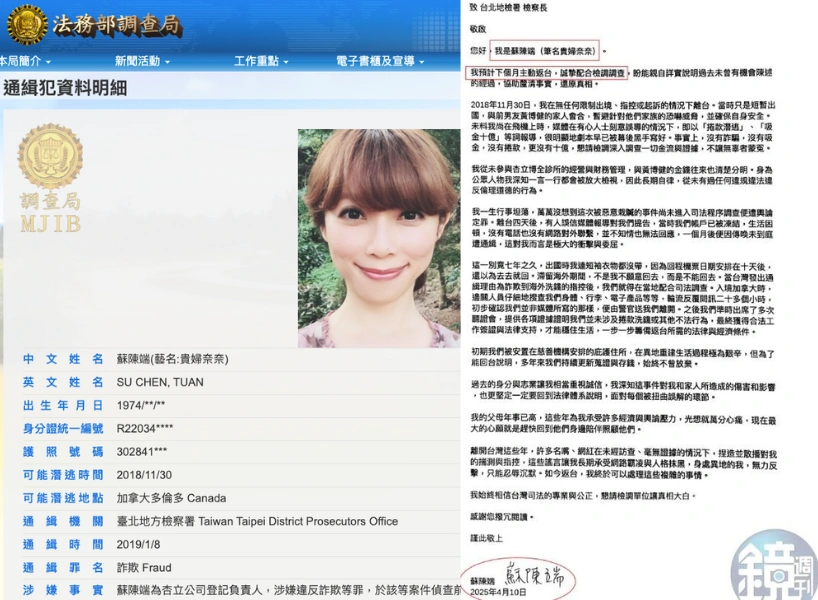
Task: Click the birth date value 1974/**/**
Action: tap(141, 405)
